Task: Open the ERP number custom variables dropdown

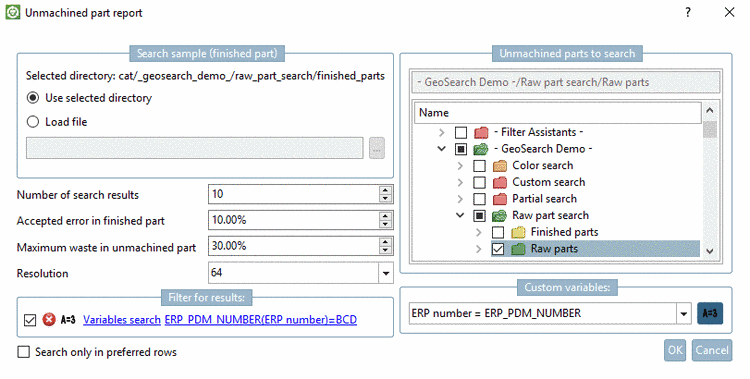Action: 684,314
